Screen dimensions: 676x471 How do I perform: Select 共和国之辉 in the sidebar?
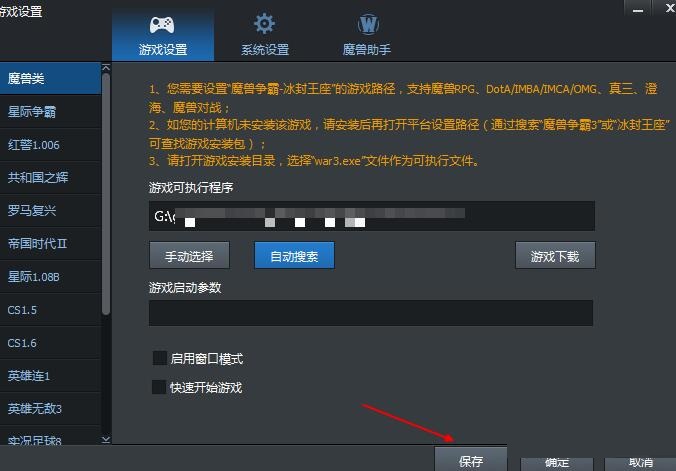[50, 178]
